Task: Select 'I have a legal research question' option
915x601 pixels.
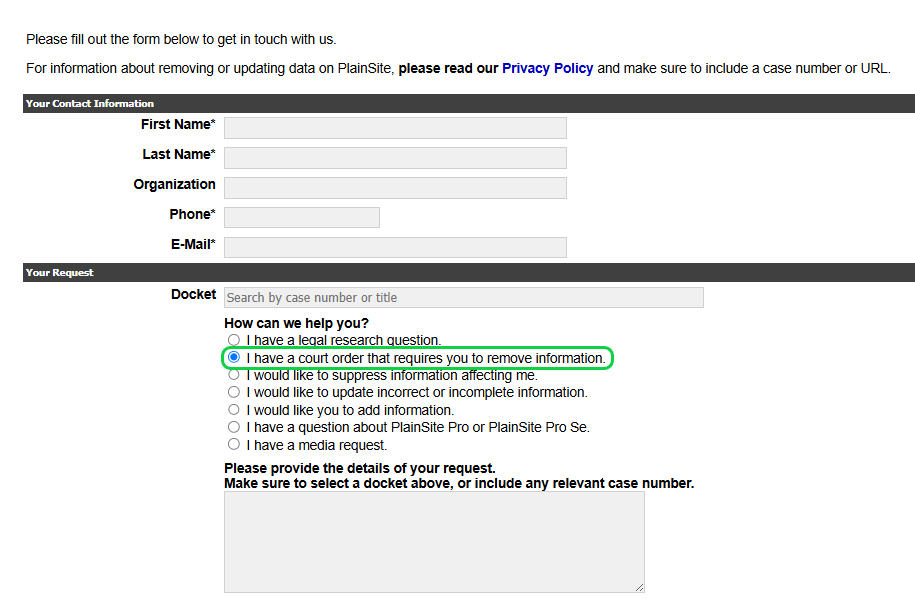Action: click(x=233, y=340)
